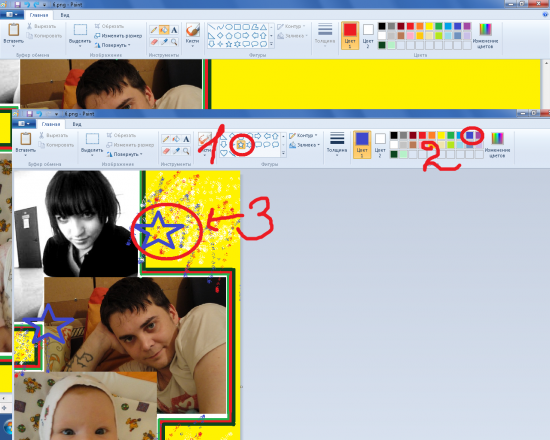The height and width of the screenshot is (440, 550).
Task: Select the Pencil tool in front Paint window
Action: tap(166, 139)
